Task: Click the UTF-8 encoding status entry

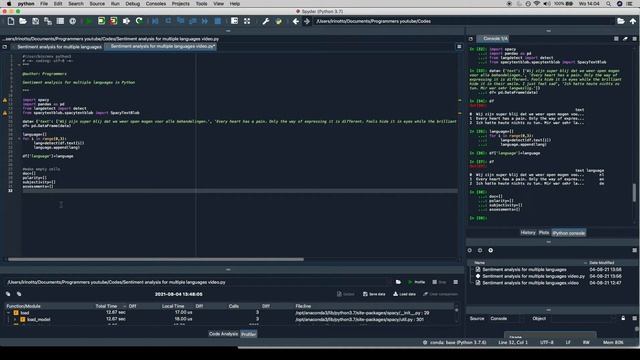Action: [x=547, y=342]
